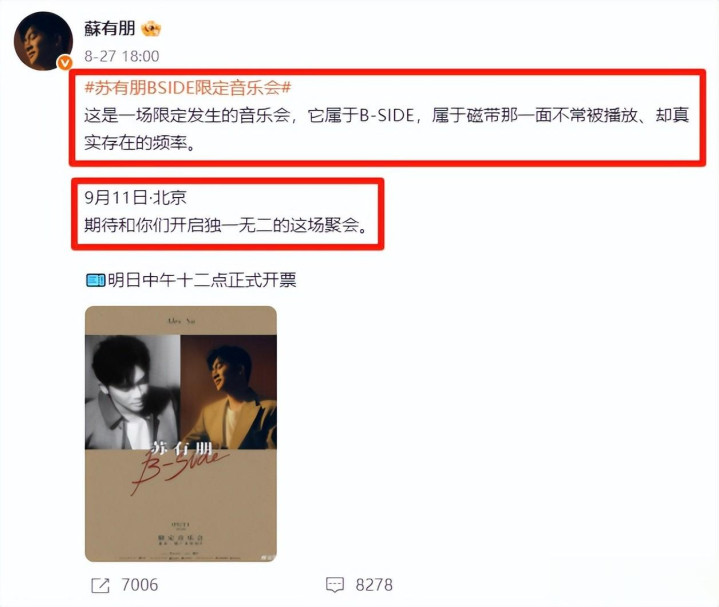Click the repost share icon

coord(100,585)
